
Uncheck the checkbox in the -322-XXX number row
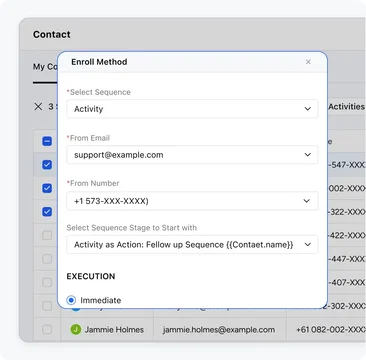pos(47,212)
